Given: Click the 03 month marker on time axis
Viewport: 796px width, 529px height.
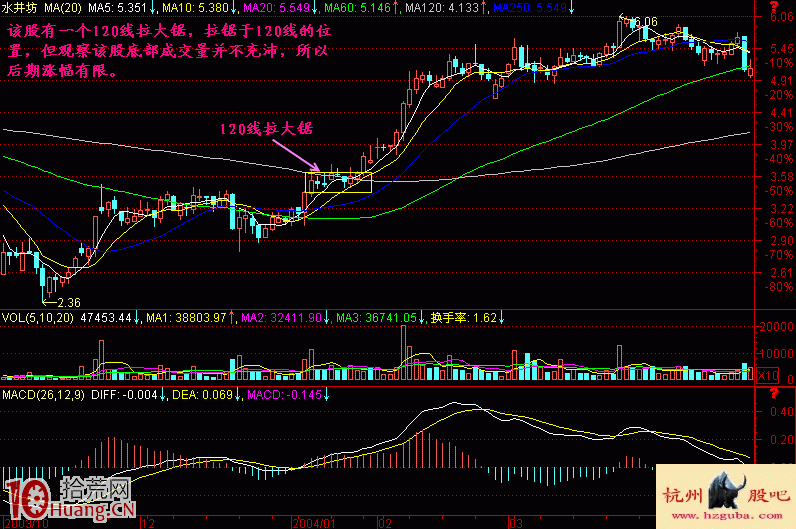Looking at the screenshot, I should click(x=516, y=523).
